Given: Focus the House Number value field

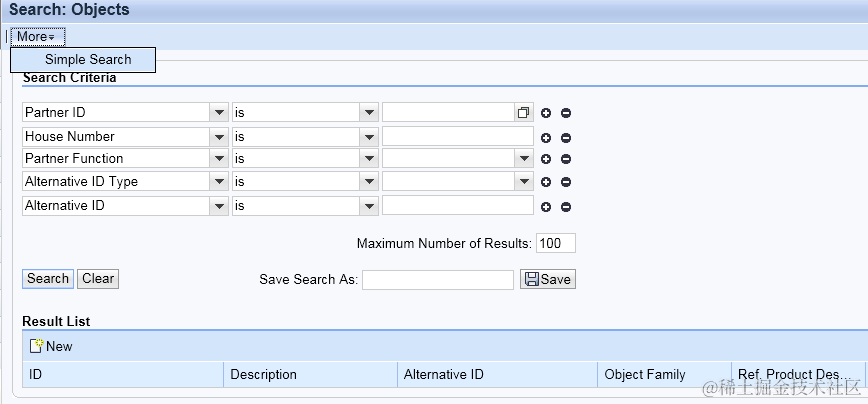Looking at the screenshot, I should pos(458,137).
